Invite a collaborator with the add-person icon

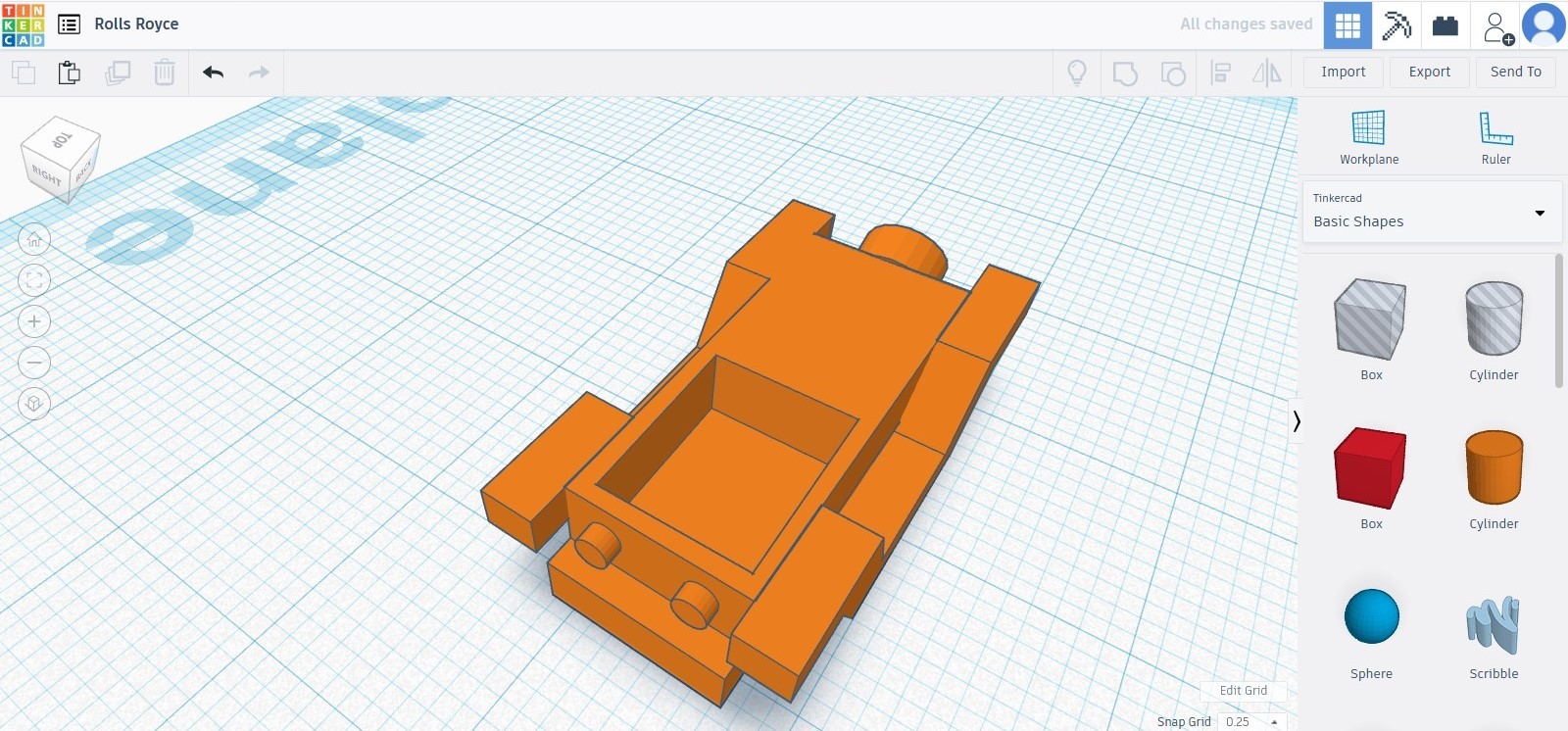(1496, 26)
